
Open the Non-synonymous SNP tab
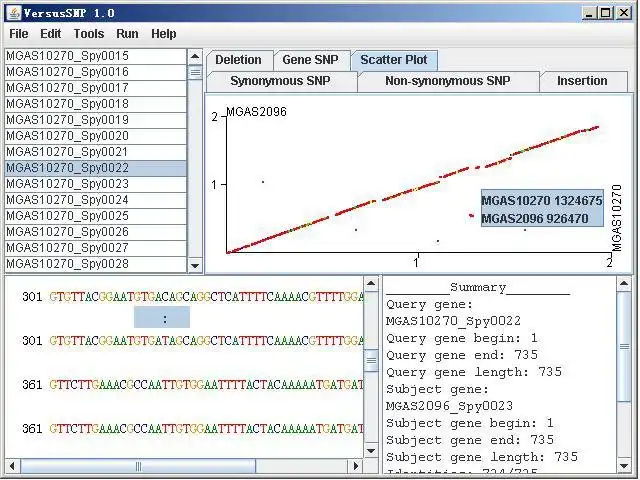448,81
